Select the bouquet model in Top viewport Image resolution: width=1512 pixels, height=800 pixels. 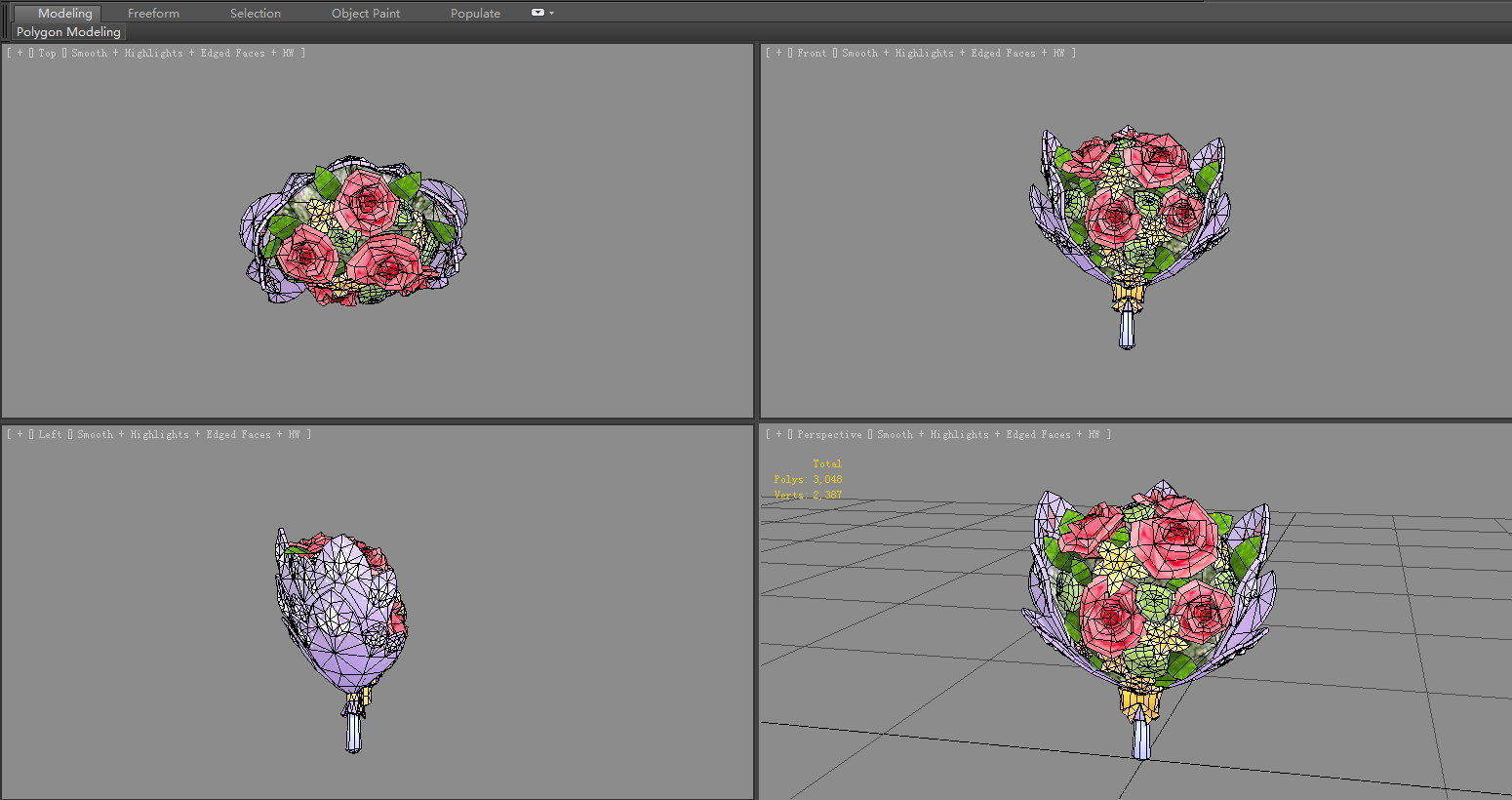pos(355,232)
